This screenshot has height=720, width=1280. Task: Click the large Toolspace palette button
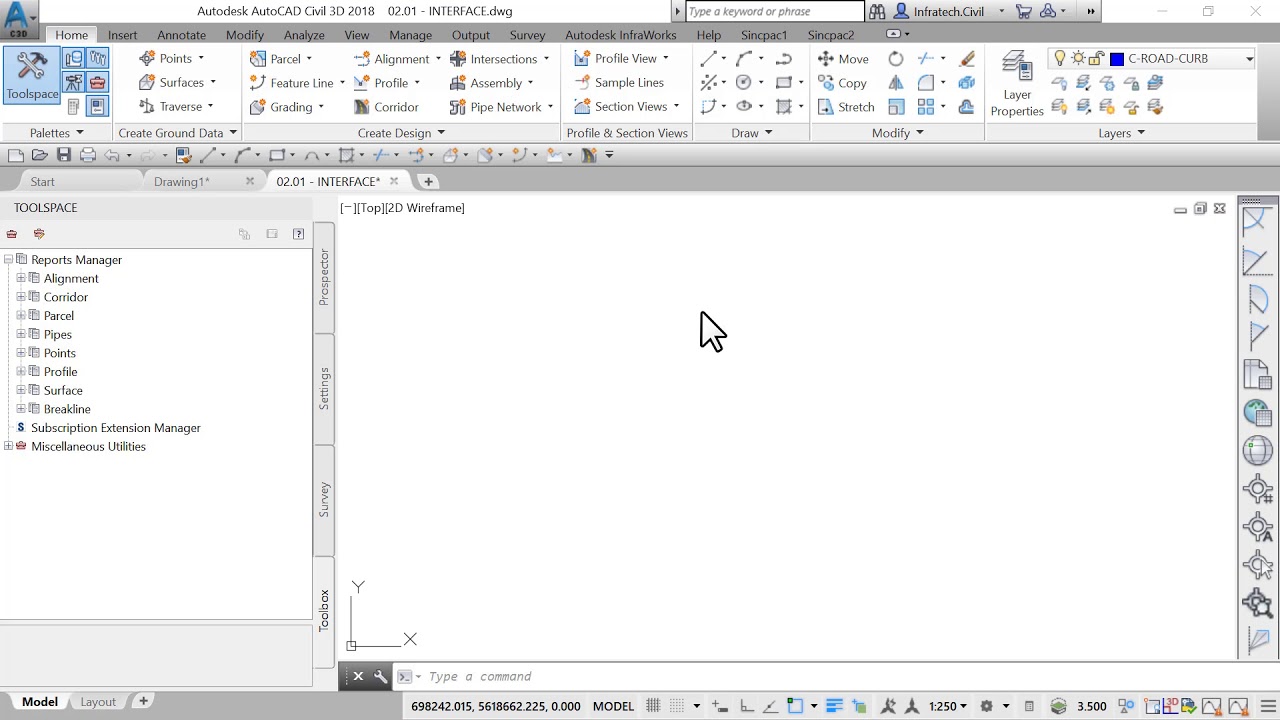[32, 76]
